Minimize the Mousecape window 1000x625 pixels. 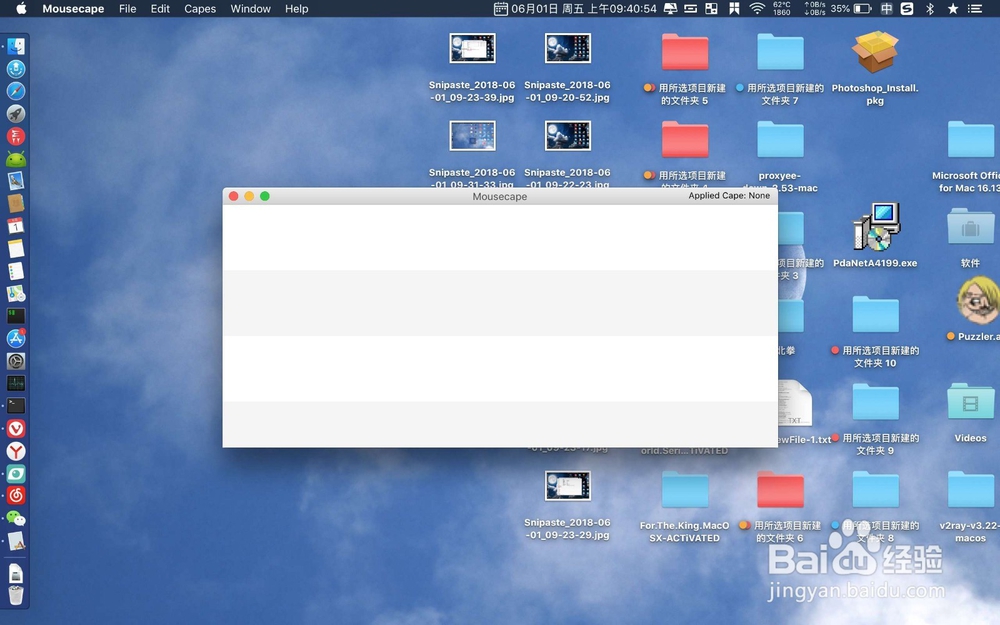tap(249, 196)
